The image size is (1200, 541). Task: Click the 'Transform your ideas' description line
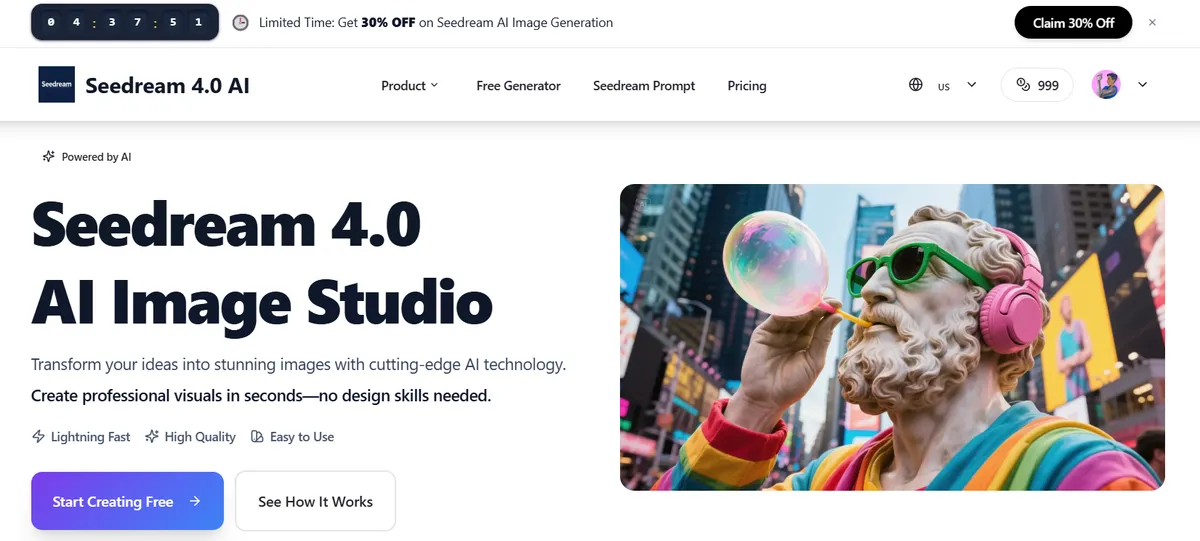(299, 365)
